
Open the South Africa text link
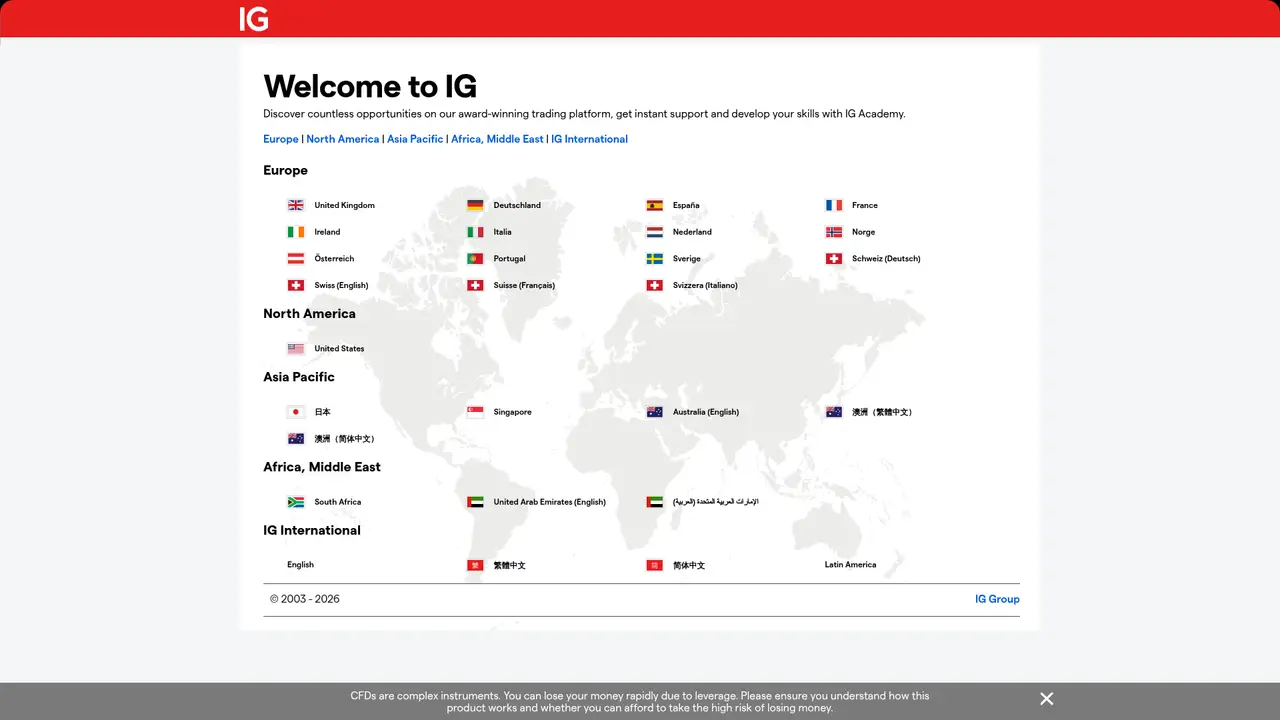click(338, 502)
